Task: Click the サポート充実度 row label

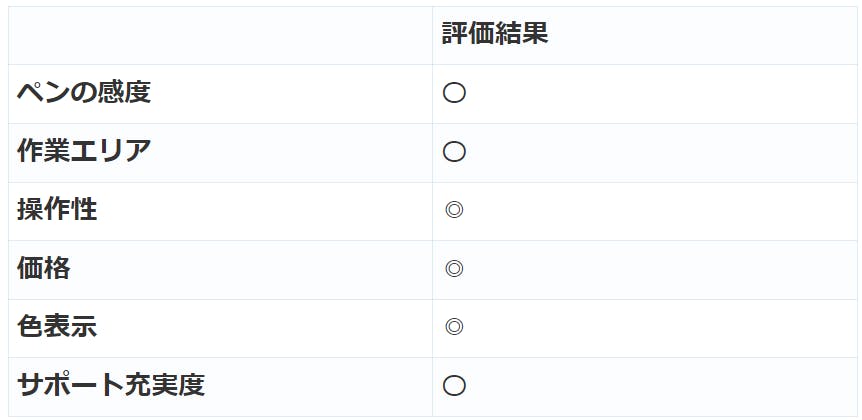Action: coord(111,386)
